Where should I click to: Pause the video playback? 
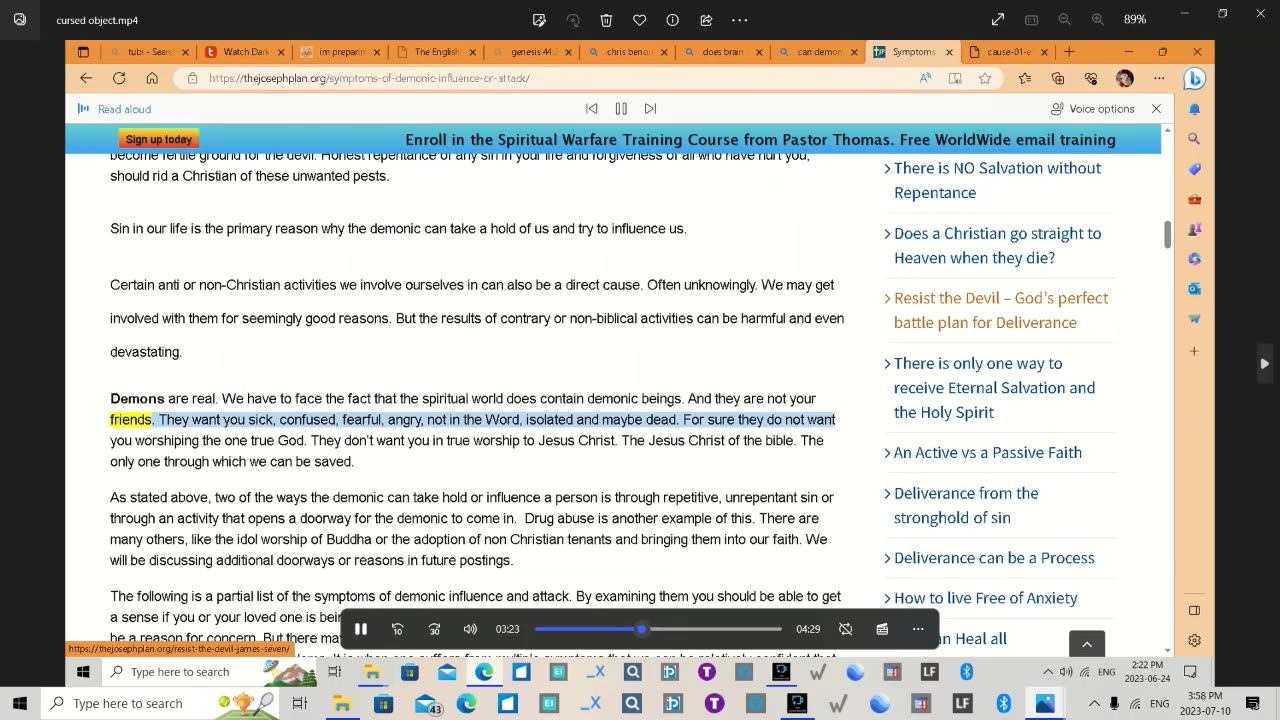361,629
